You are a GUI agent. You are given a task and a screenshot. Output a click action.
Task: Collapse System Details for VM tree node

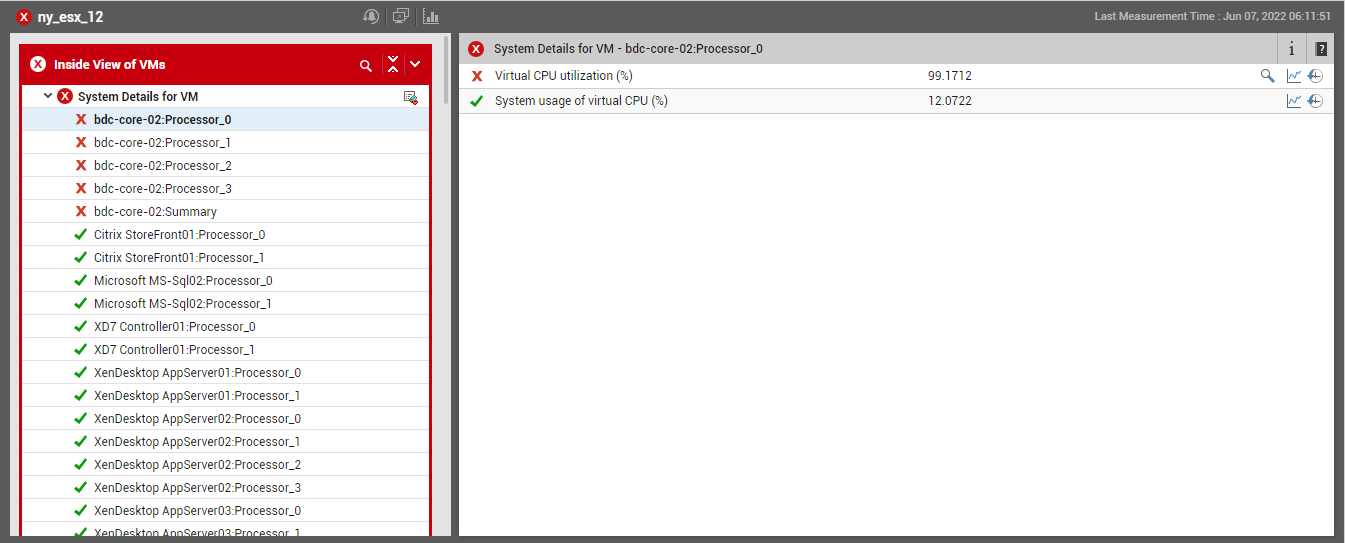click(48, 96)
